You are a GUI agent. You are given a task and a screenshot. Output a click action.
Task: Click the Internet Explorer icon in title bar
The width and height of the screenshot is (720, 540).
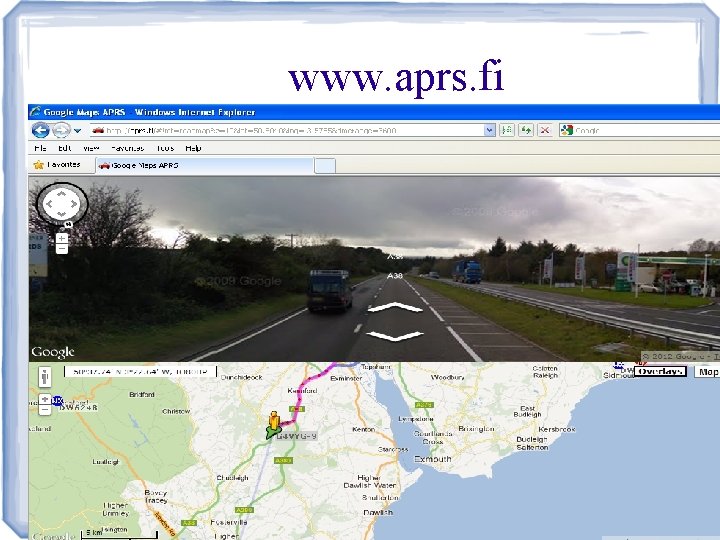tap(35, 112)
